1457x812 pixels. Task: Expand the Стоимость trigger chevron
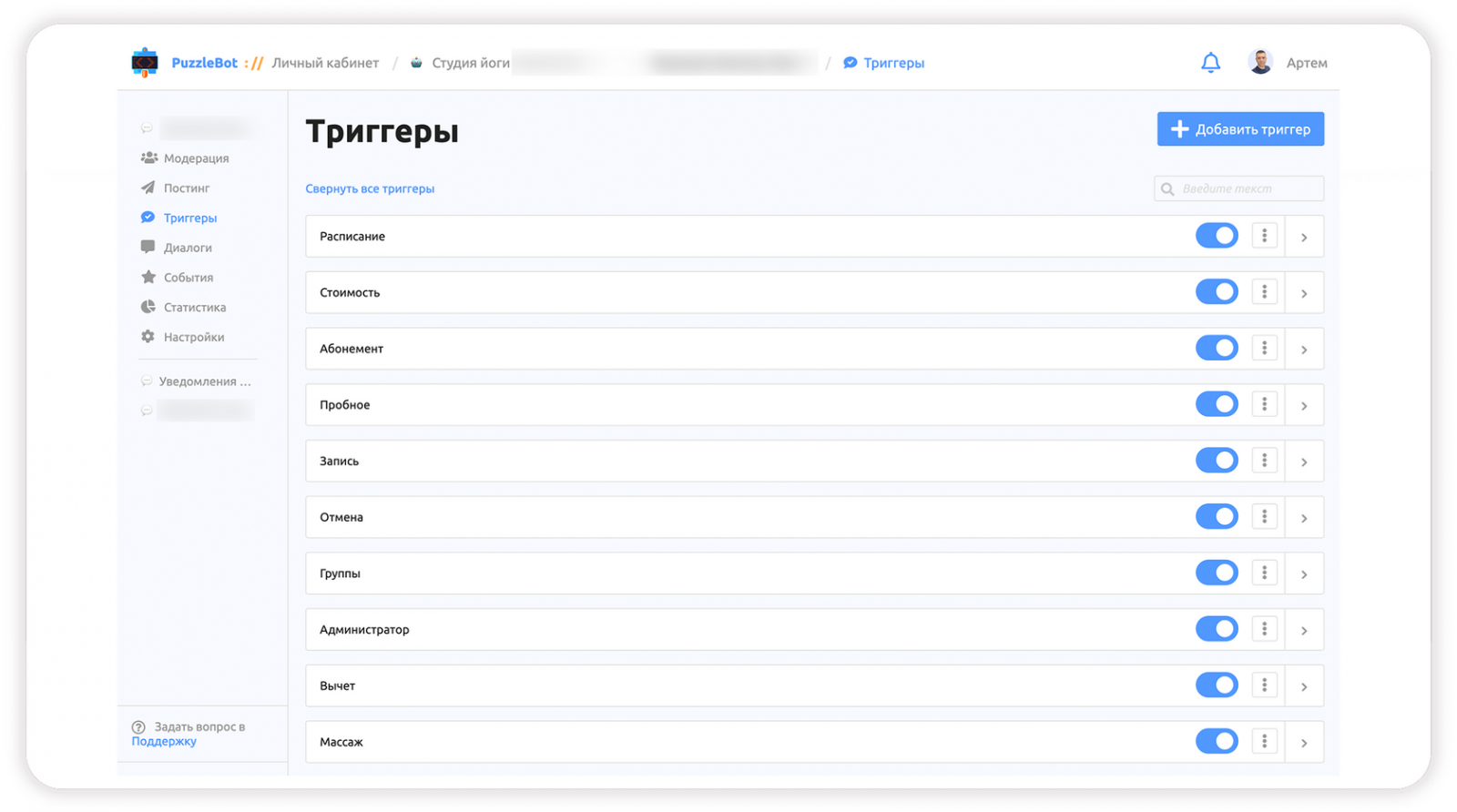tap(1304, 293)
